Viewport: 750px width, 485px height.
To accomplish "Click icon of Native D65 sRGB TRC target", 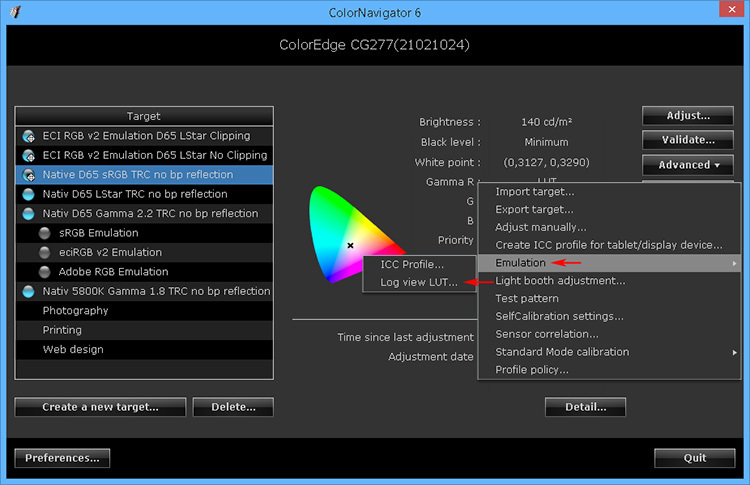I will pos(29,175).
